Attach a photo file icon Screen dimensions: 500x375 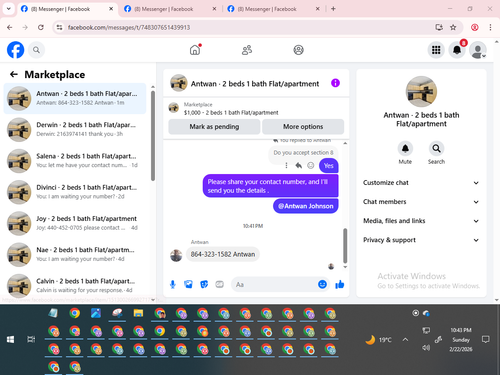(188, 284)
